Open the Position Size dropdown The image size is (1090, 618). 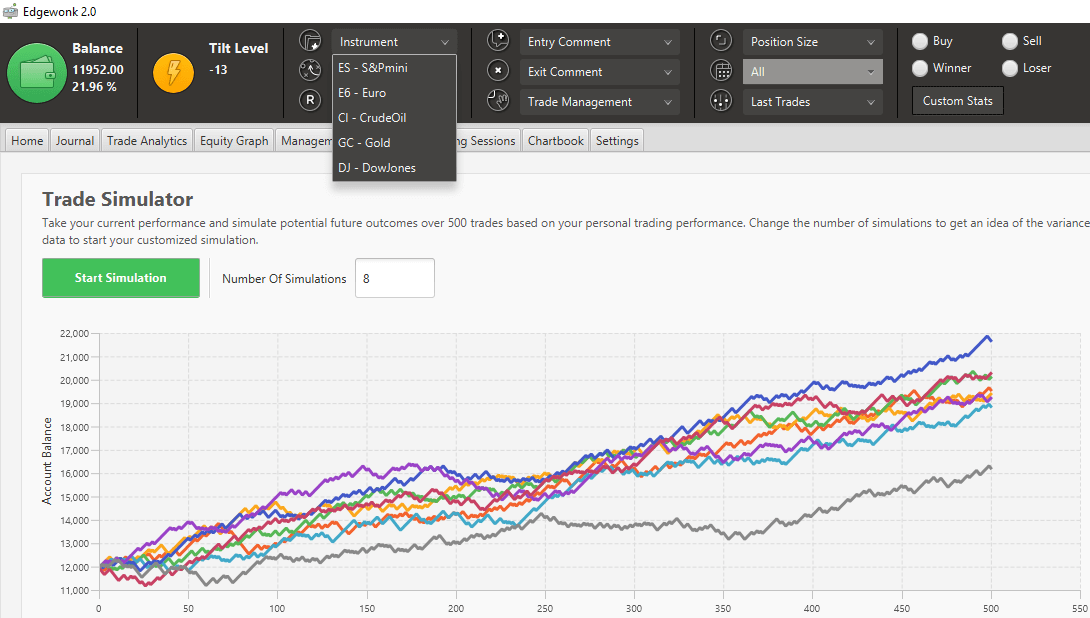click(x=812, y=40)
